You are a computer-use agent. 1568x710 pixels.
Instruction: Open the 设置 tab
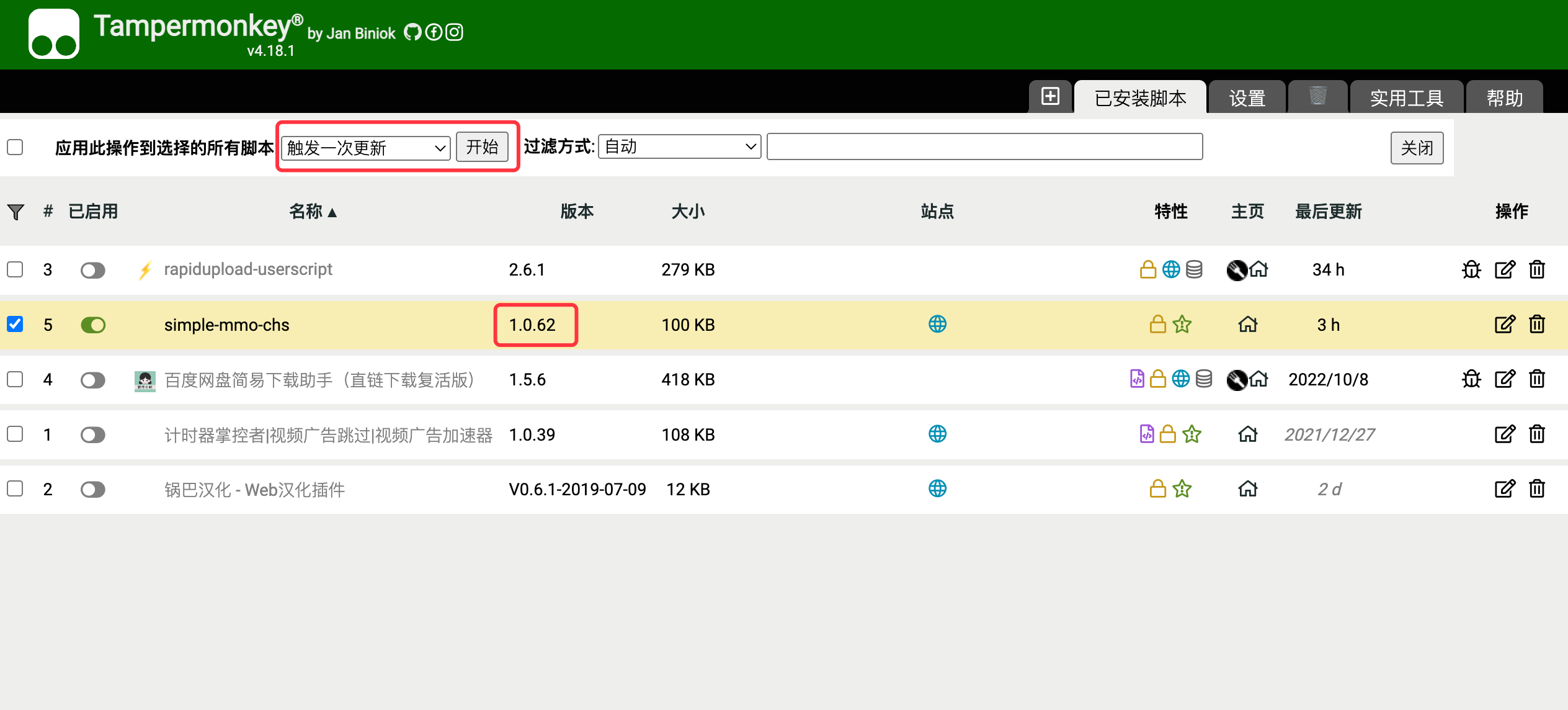coord(1247,97)
